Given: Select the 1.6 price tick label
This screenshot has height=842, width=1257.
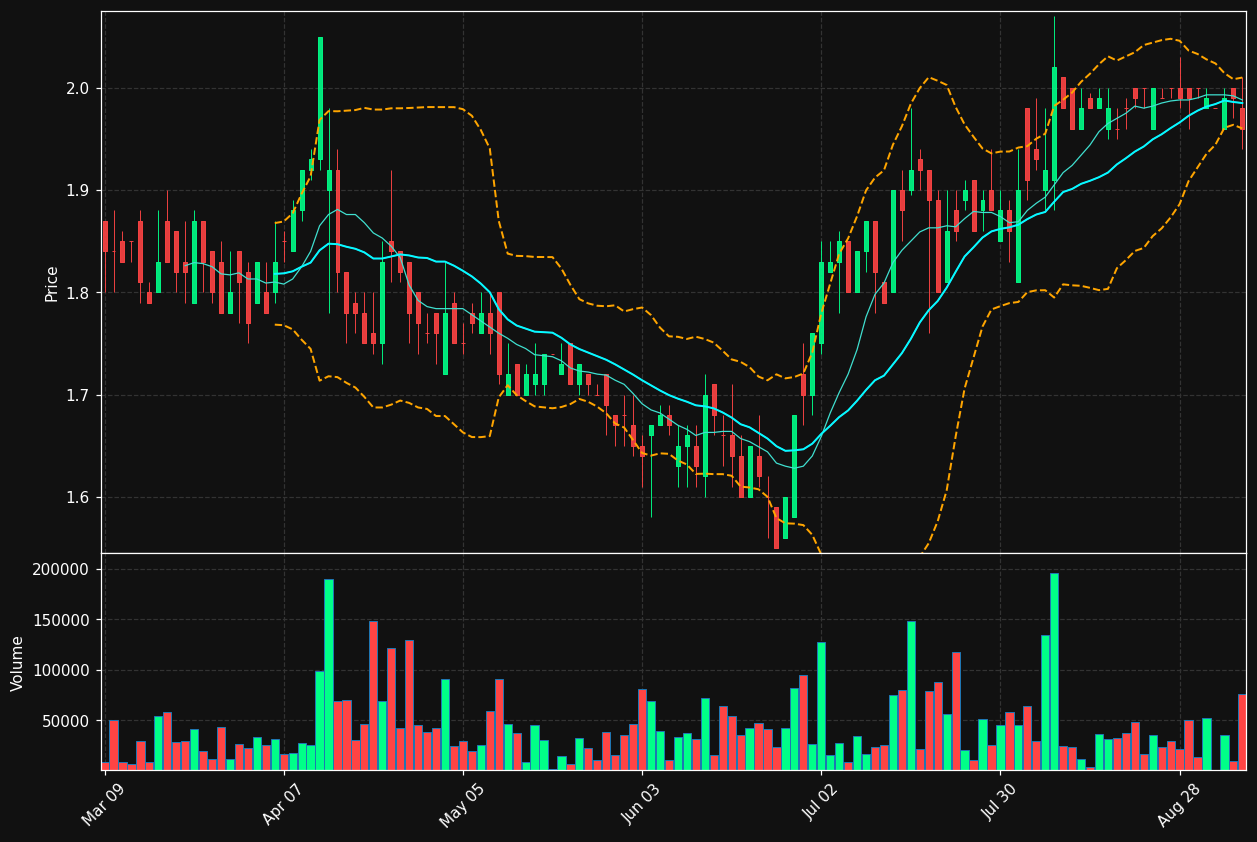Looking at the screenshot, I should [77, 498].
